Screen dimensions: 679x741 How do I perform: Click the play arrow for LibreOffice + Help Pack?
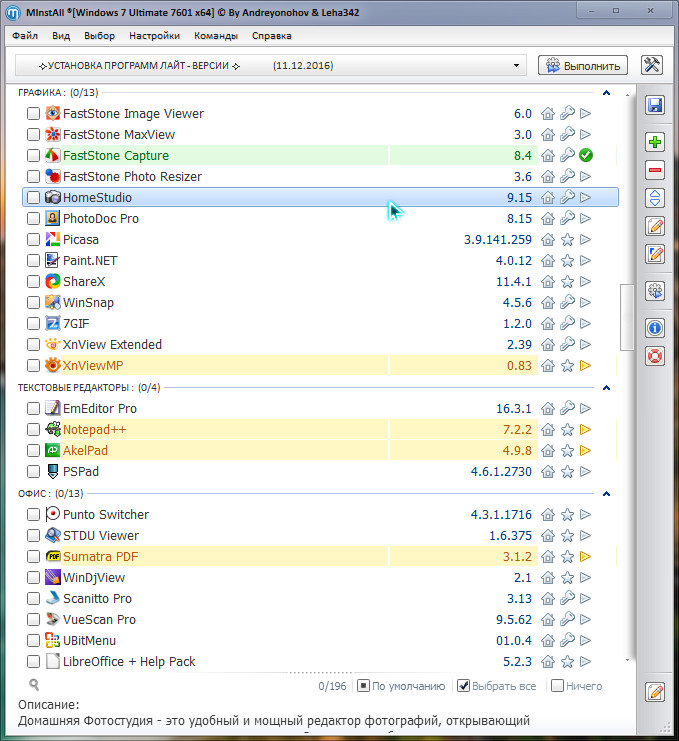point(585,661)
